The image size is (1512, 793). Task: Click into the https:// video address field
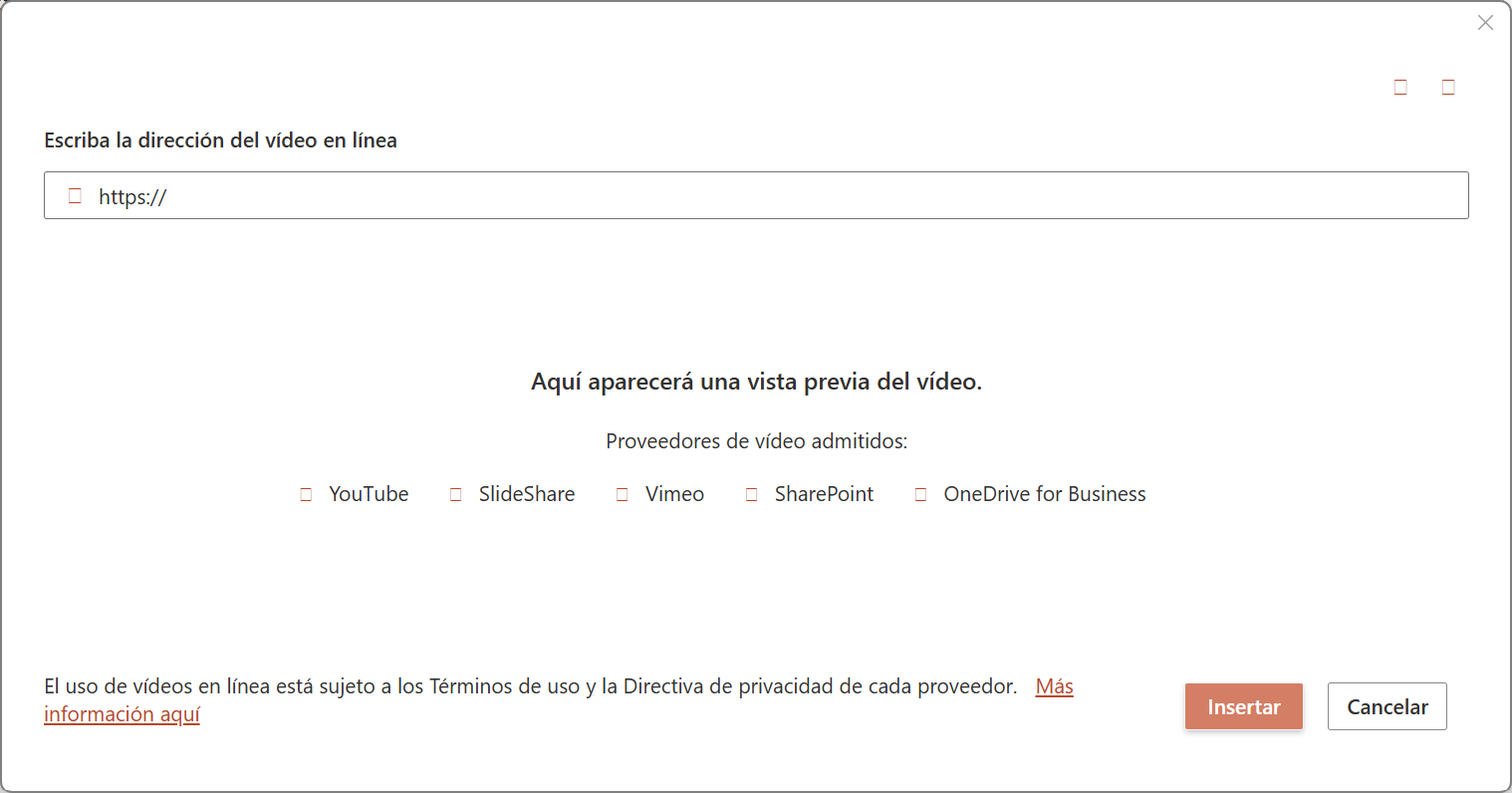click(x=777, y=196)
